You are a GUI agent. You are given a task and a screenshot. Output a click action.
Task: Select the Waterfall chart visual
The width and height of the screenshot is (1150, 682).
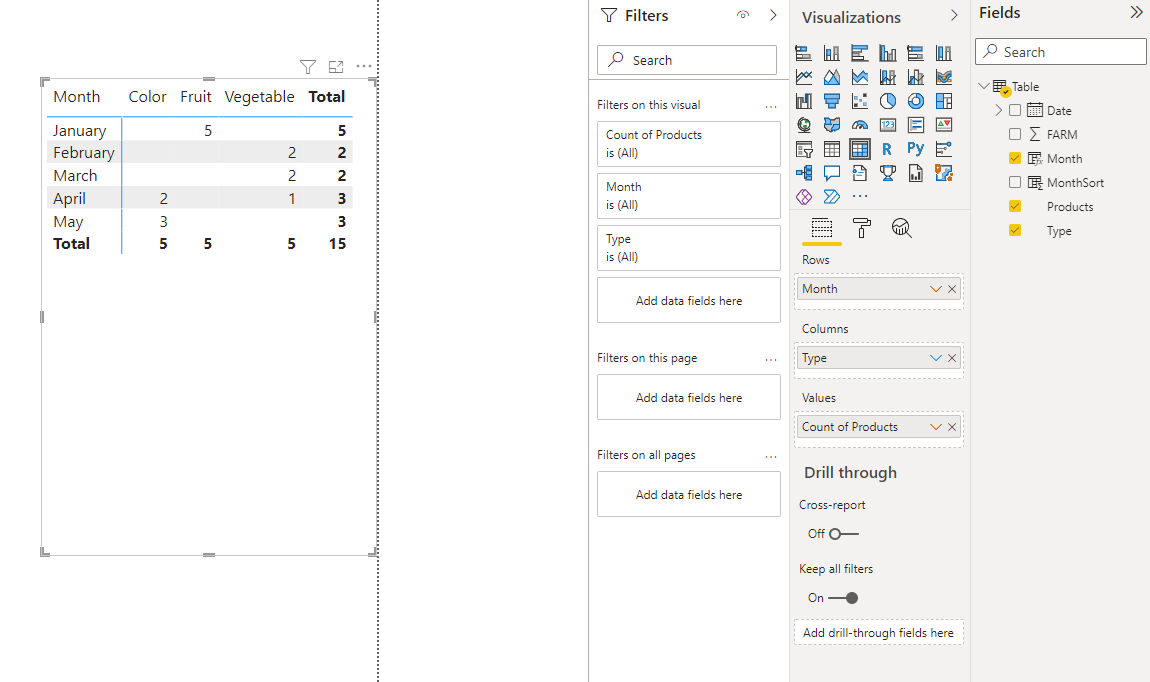click(x=804, y=101)
